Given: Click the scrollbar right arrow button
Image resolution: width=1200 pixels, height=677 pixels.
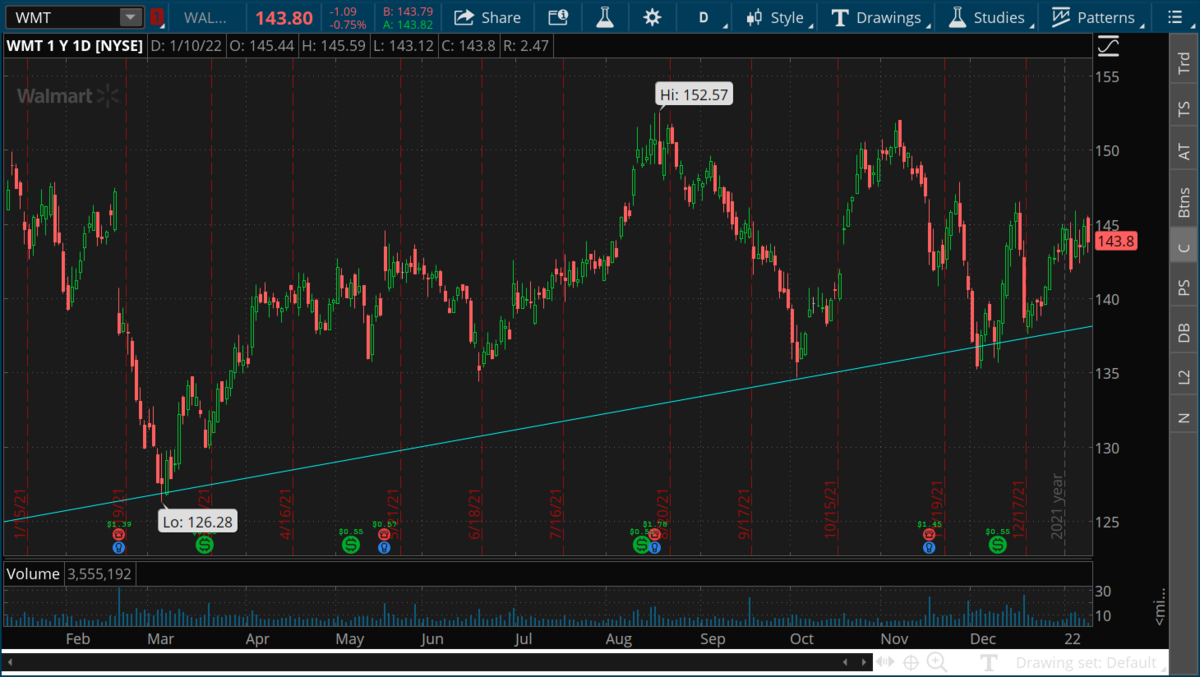Looking at the screenshot, I should (864, 662).
